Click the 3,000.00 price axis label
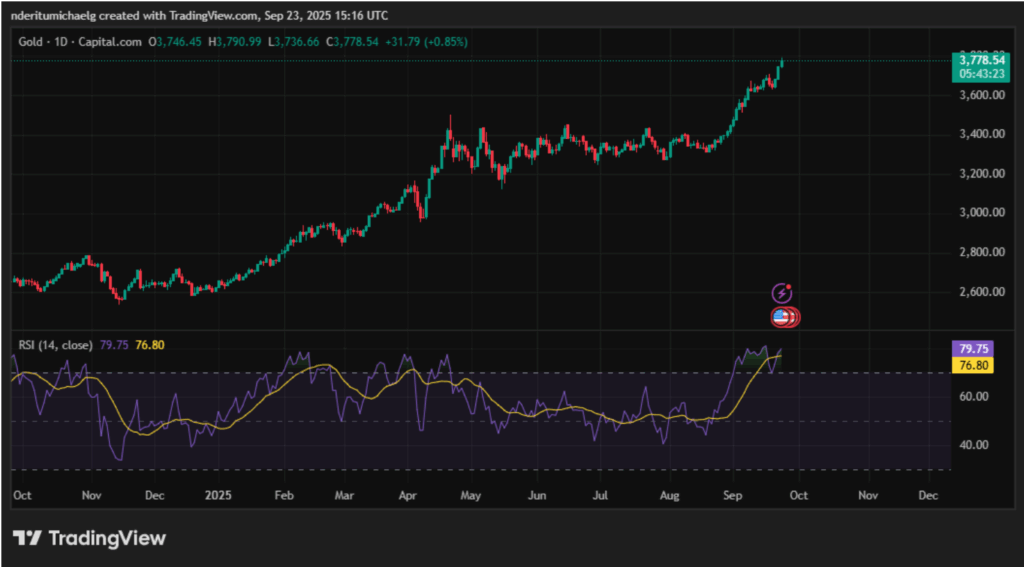Viewport: 1024px width, 567px height. [x=982, y=213]
